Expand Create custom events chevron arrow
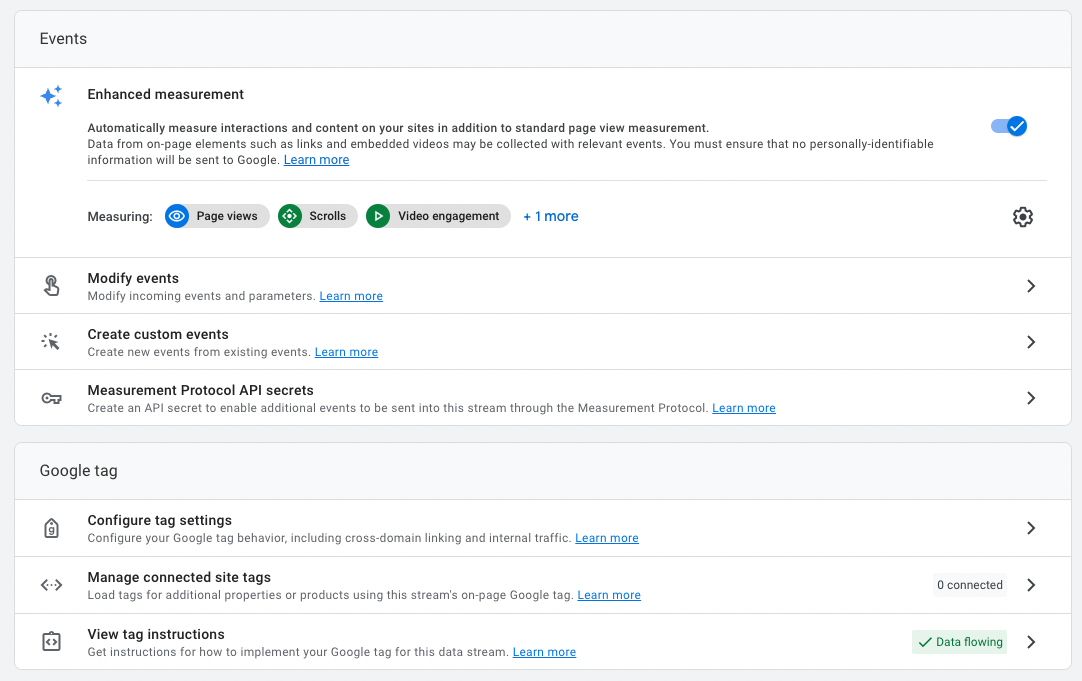Screen dimensions: 1082x681 click(1031, 342)
